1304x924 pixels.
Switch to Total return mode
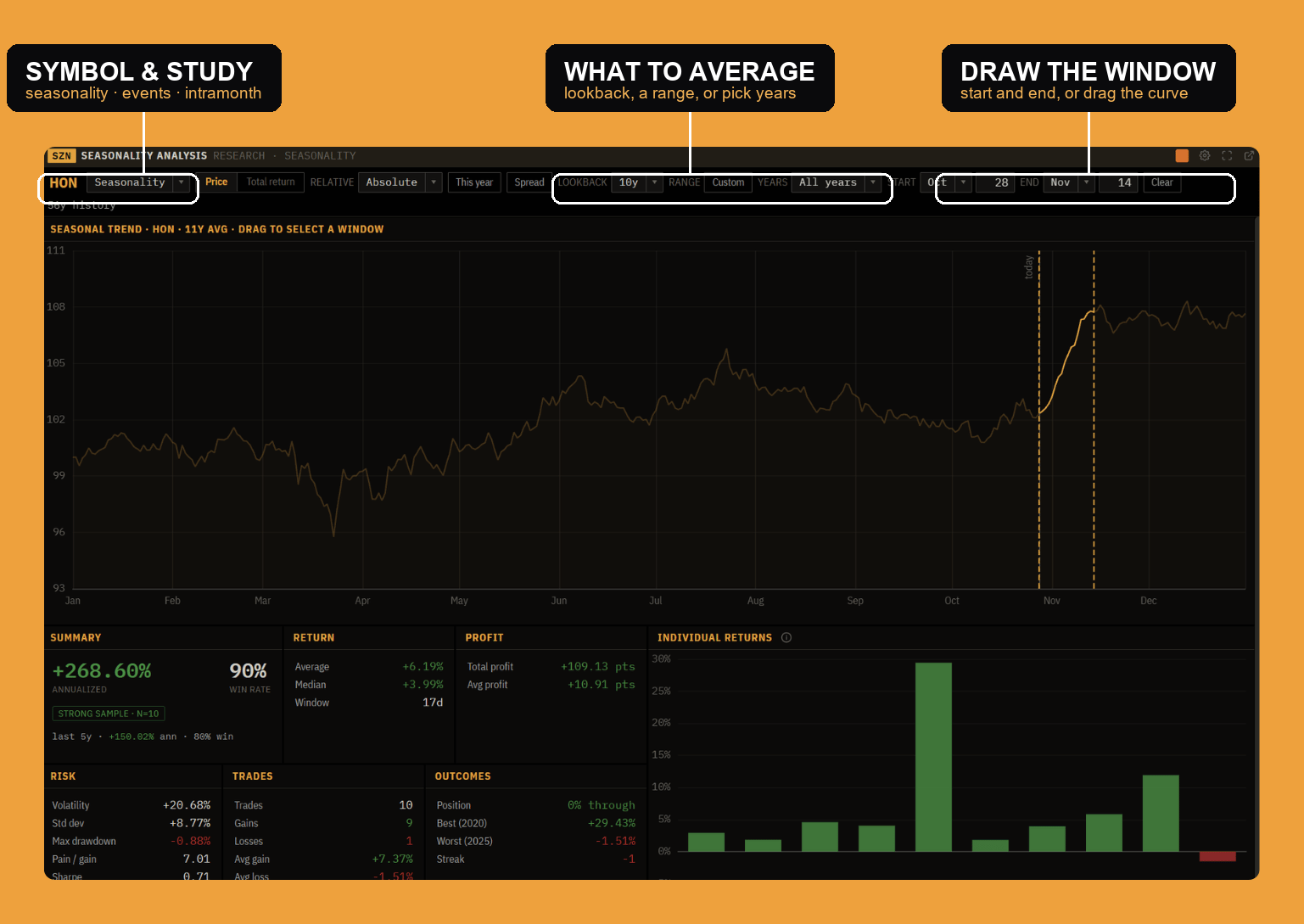[x=271, y=182]
